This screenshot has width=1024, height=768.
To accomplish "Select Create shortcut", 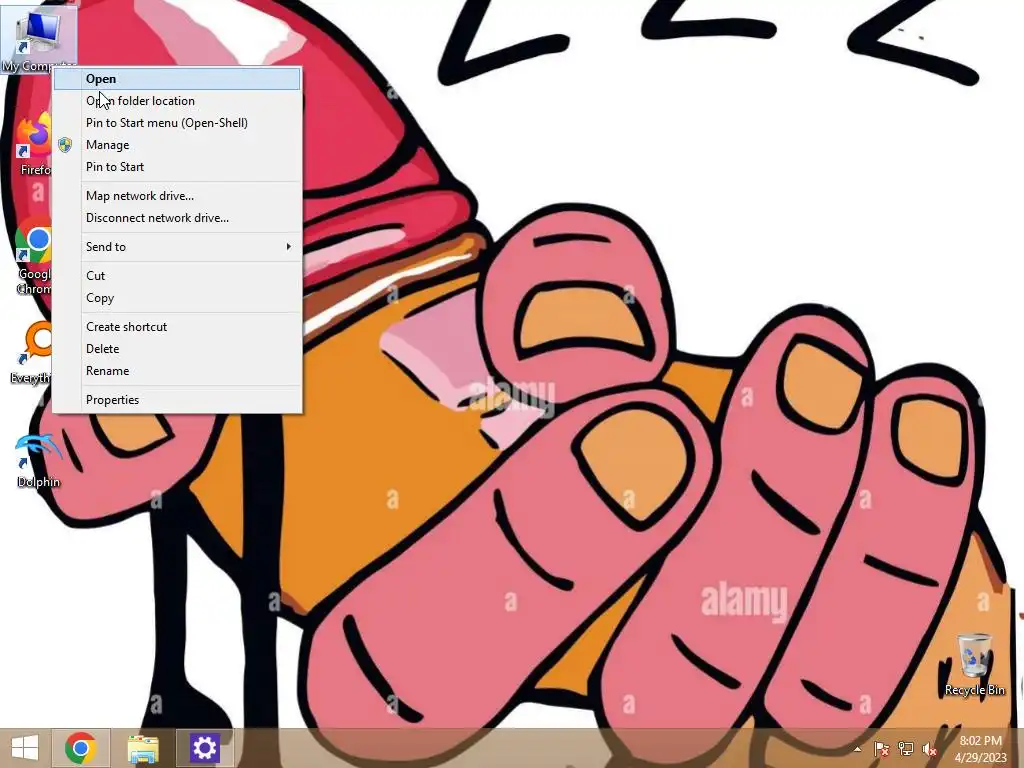I will 177,327.
